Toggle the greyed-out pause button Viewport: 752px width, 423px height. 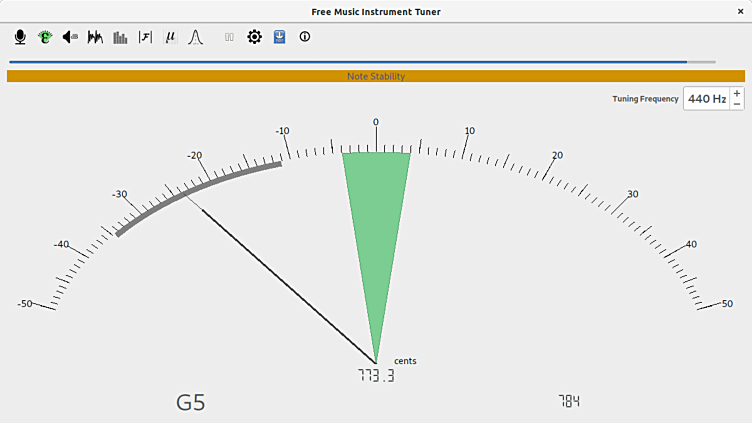click(x=229, y=37)
